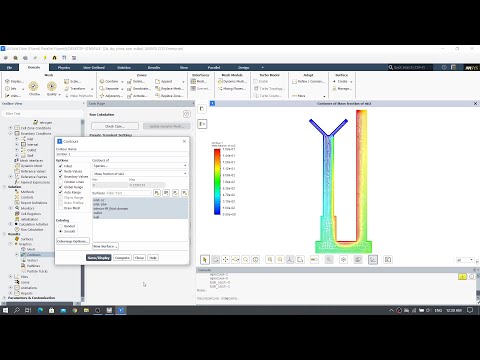Click the Windows Start button on taskbar
The image size is (480, 360).
coord(5,310)
